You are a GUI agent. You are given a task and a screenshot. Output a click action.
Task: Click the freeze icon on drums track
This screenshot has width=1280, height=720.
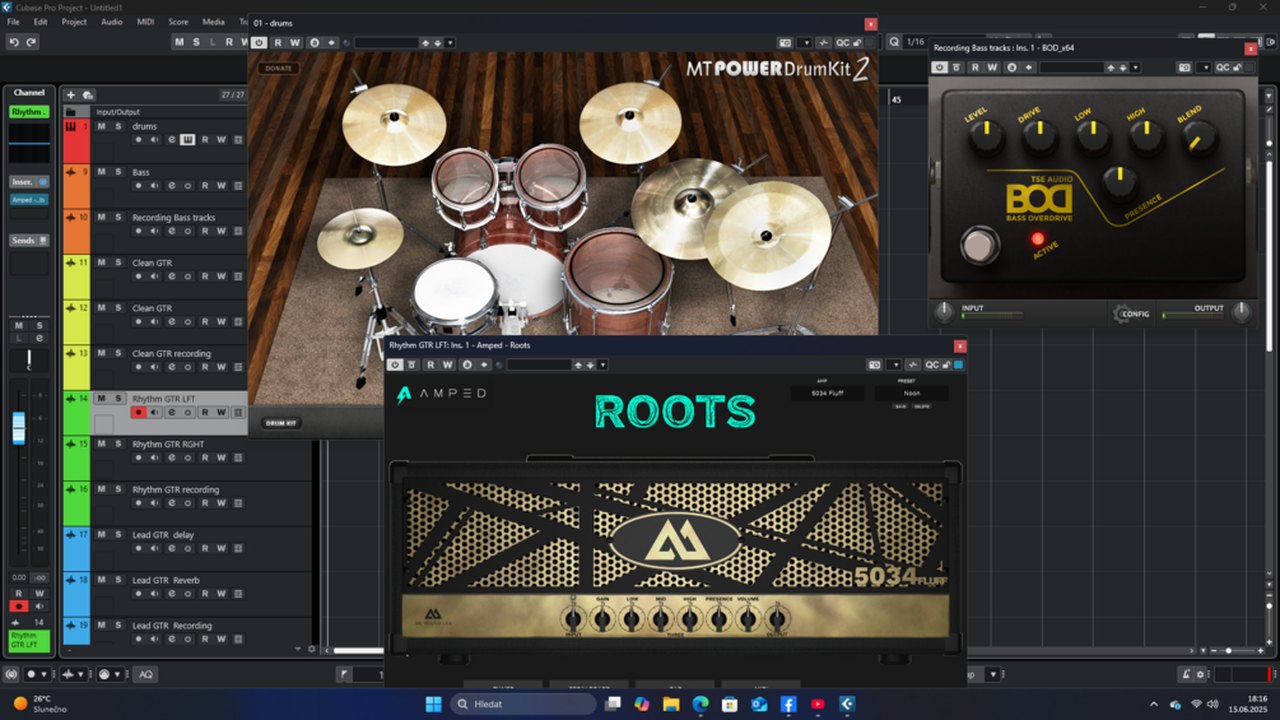237,140
